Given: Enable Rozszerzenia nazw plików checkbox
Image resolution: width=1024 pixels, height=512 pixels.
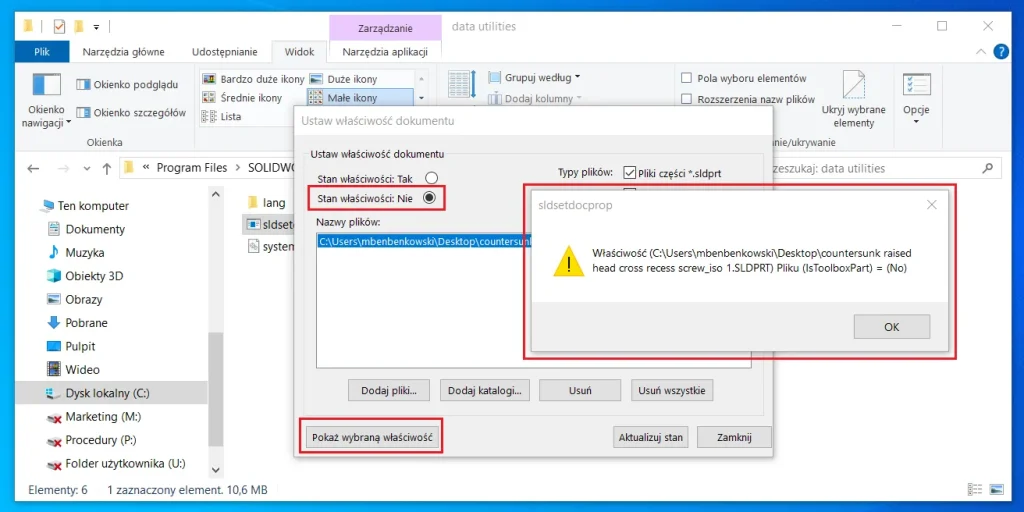Looking at the screenshot, I should [x=686, y=99].
